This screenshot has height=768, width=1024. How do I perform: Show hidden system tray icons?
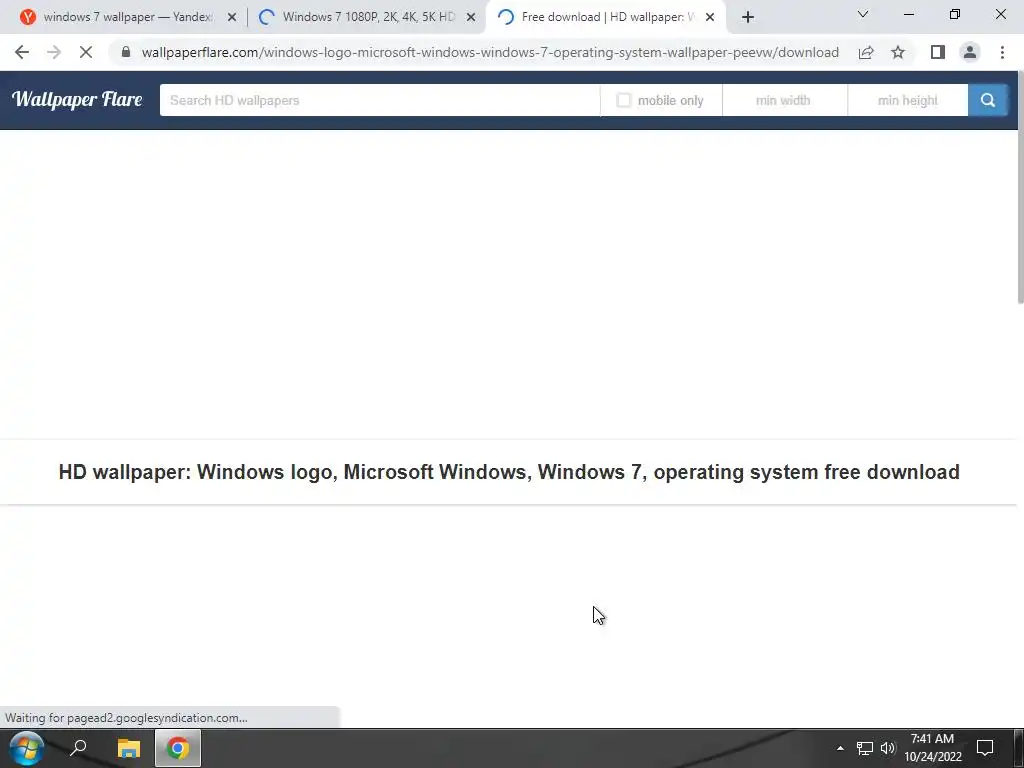(840, 748)
